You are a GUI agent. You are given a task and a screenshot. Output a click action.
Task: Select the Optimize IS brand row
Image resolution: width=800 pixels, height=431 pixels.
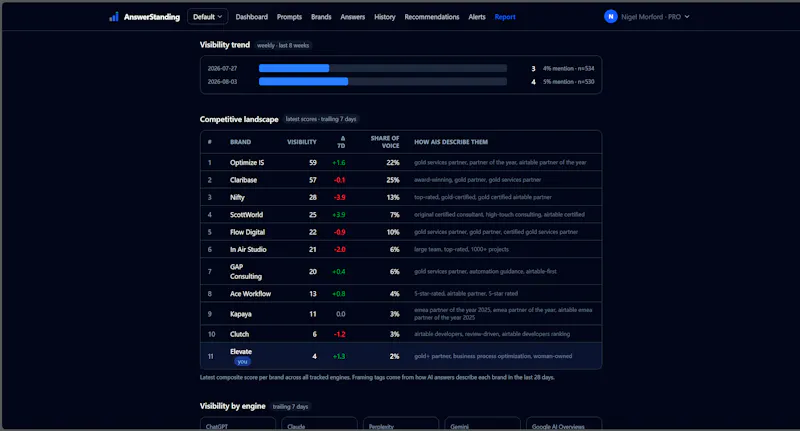401,163
